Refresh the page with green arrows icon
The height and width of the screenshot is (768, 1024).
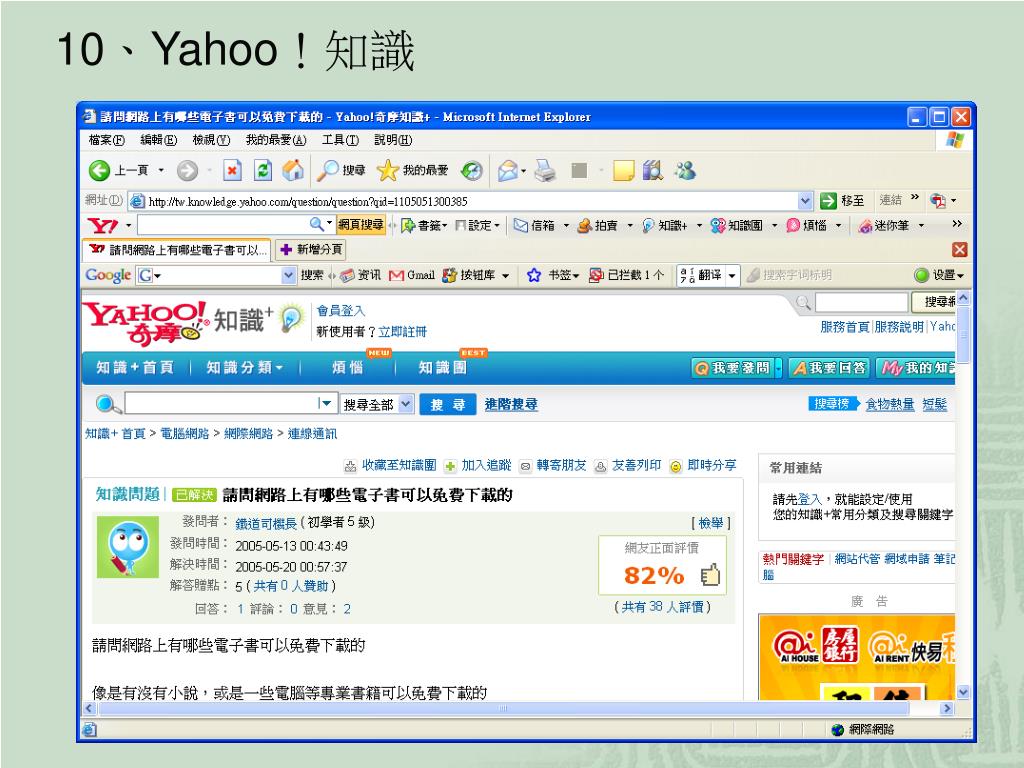[x=263, y=171]
